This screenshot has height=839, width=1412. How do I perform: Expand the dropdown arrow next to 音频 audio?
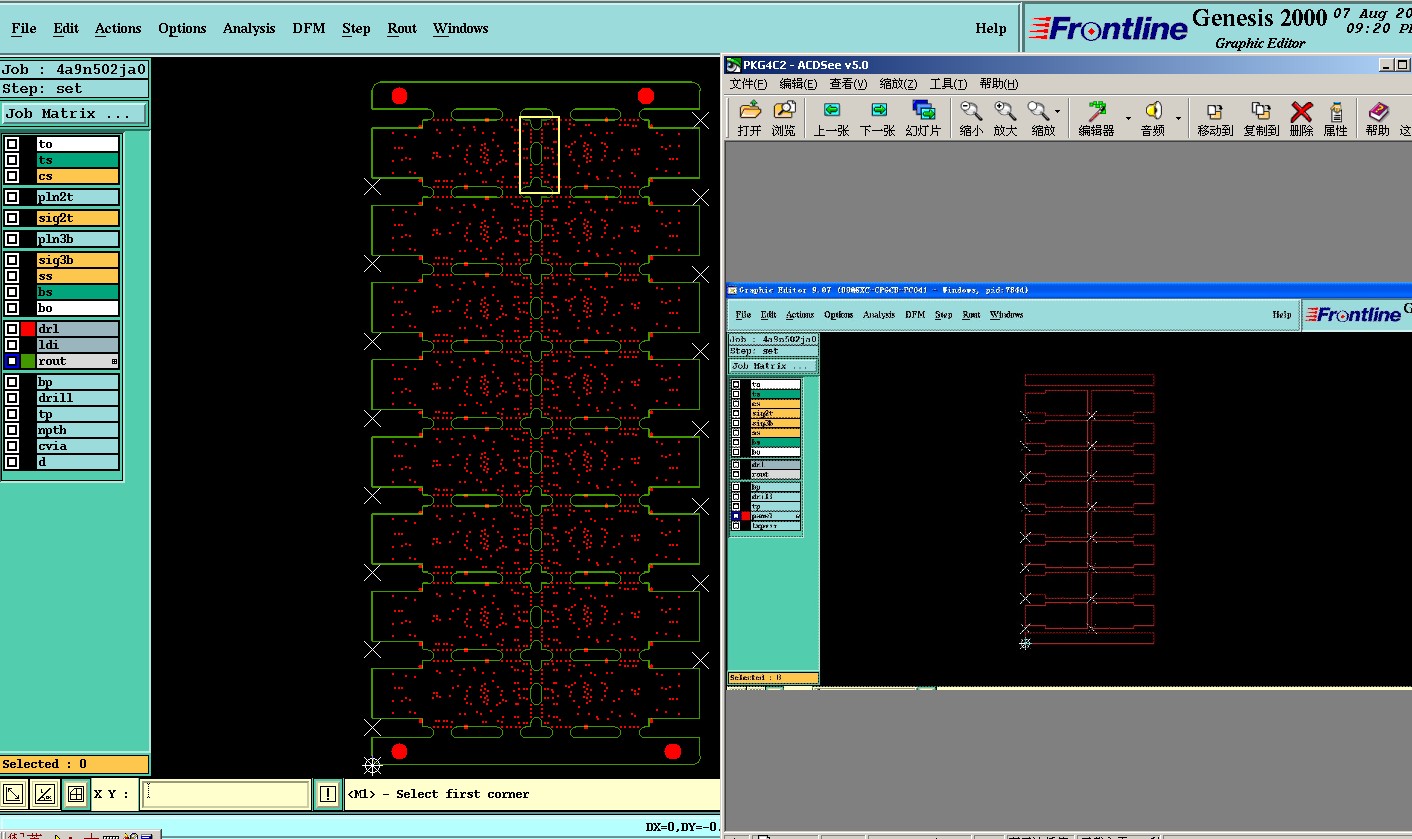pyautogui.click(x=1178, y=117)
